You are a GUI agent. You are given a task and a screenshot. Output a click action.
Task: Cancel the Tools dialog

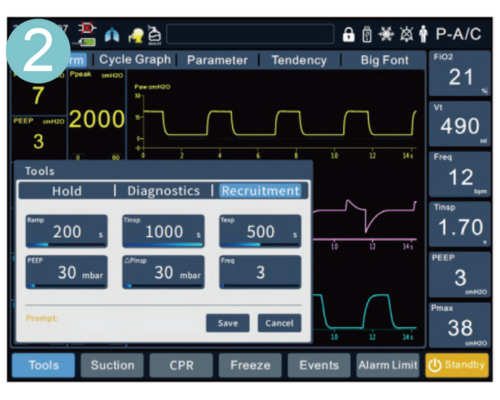pyautogui.click(x=279, y=323)
